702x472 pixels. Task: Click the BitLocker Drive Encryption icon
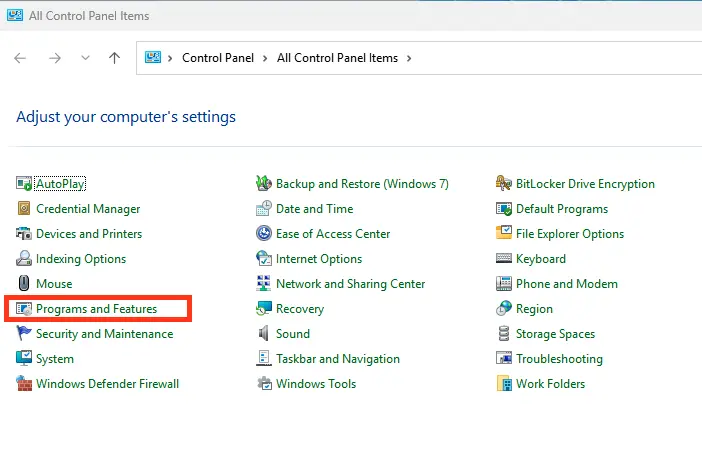click(505, 184)
